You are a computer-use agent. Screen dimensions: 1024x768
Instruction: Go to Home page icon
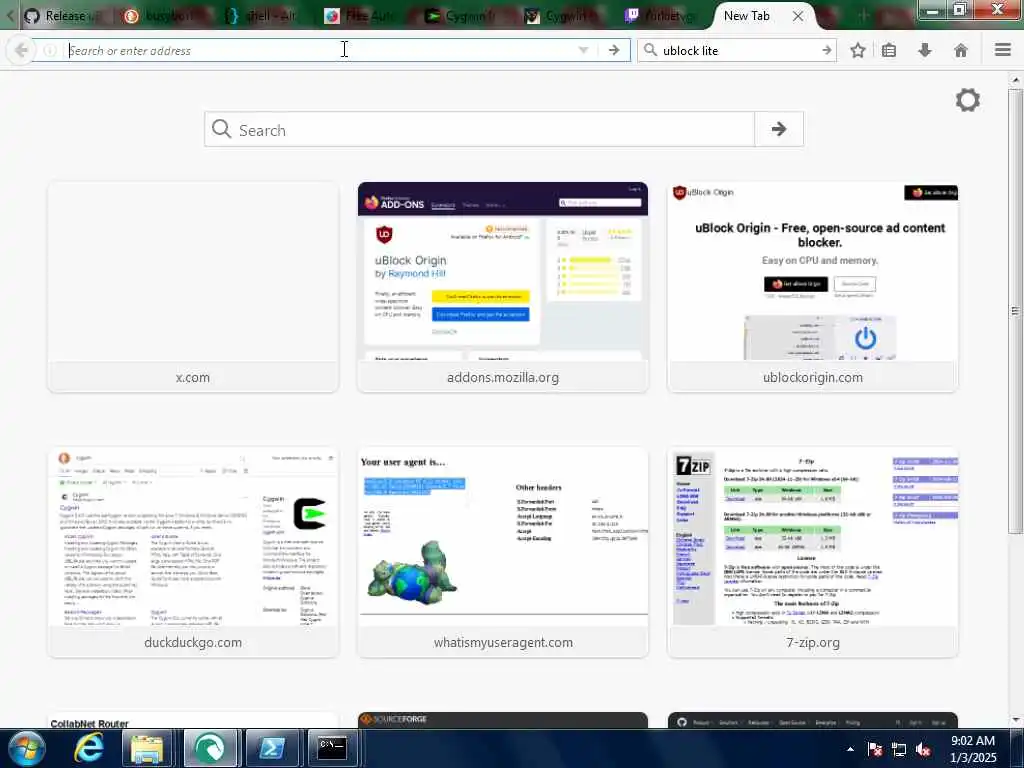[961, 50]
